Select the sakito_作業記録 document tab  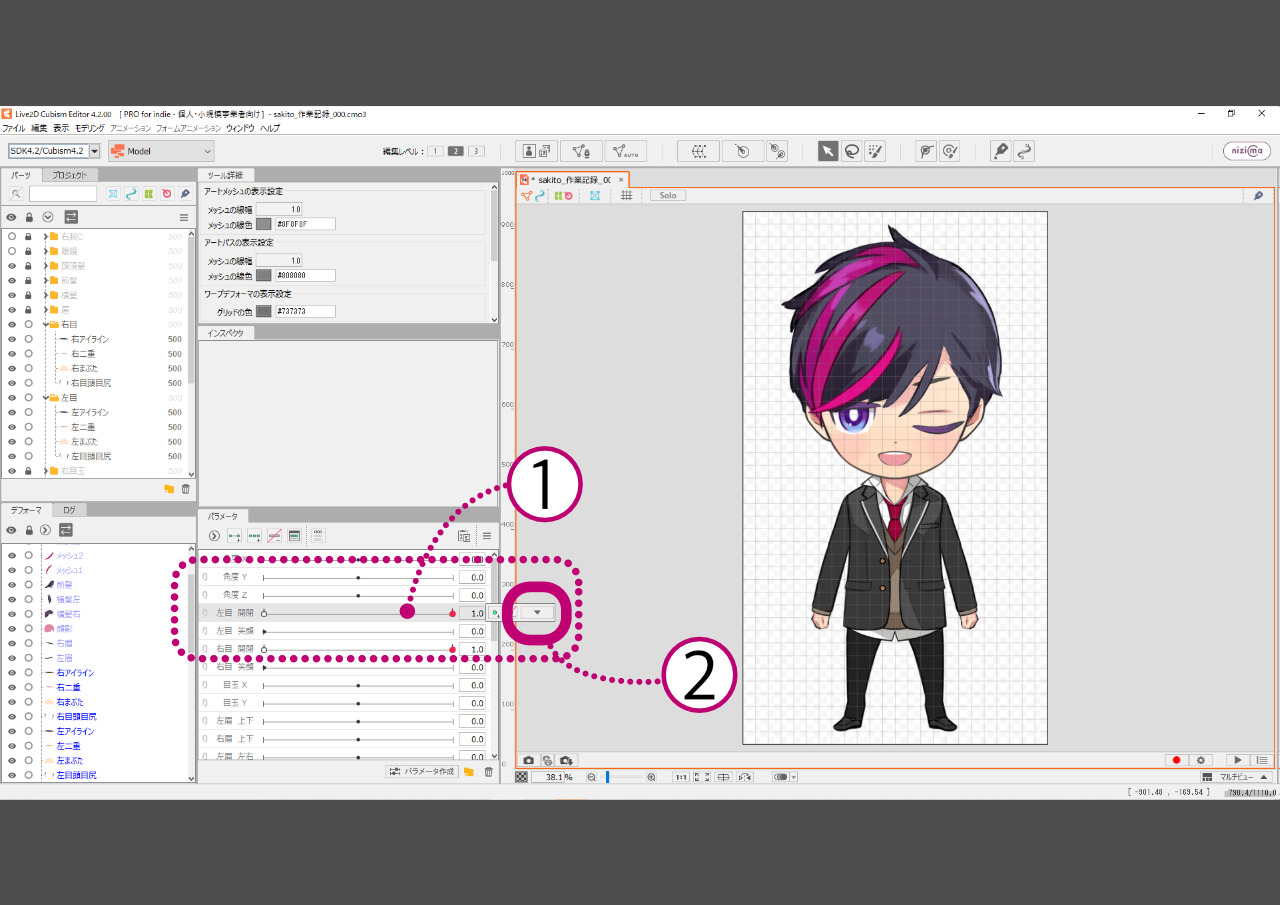[573, 180]
